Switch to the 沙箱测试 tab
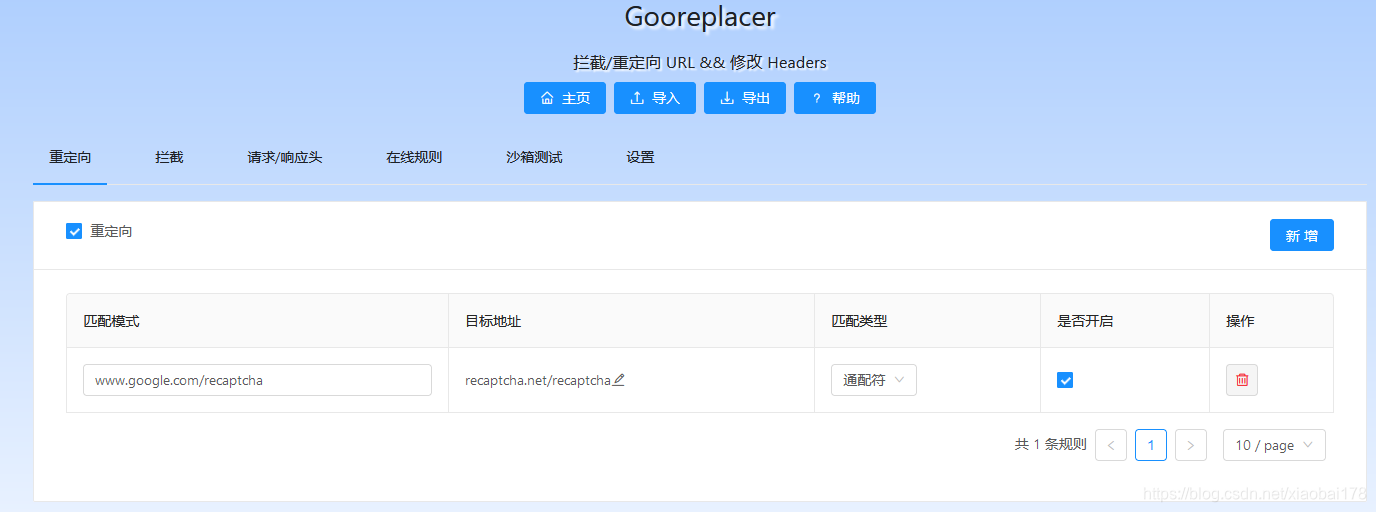 [x=534, y=157]
